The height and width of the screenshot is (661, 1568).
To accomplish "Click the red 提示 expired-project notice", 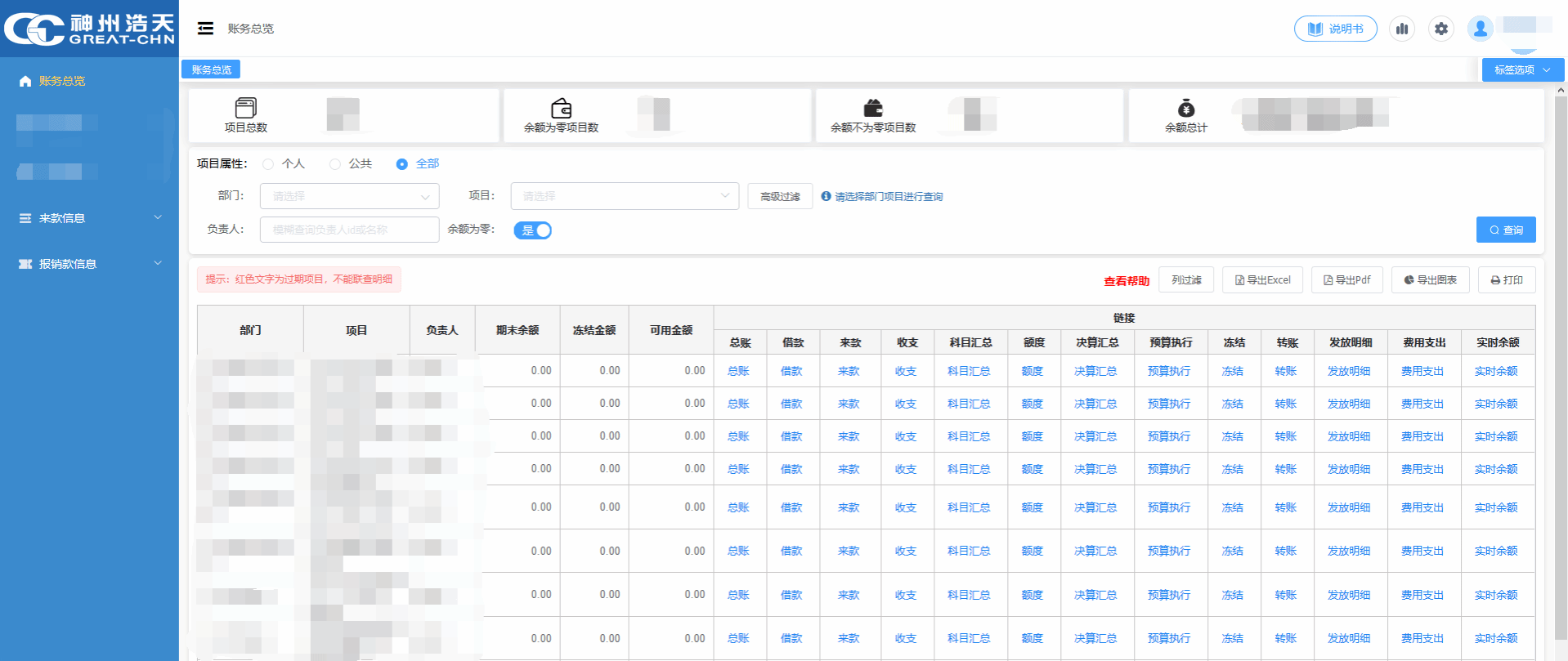I will click(x=299, y=279).
